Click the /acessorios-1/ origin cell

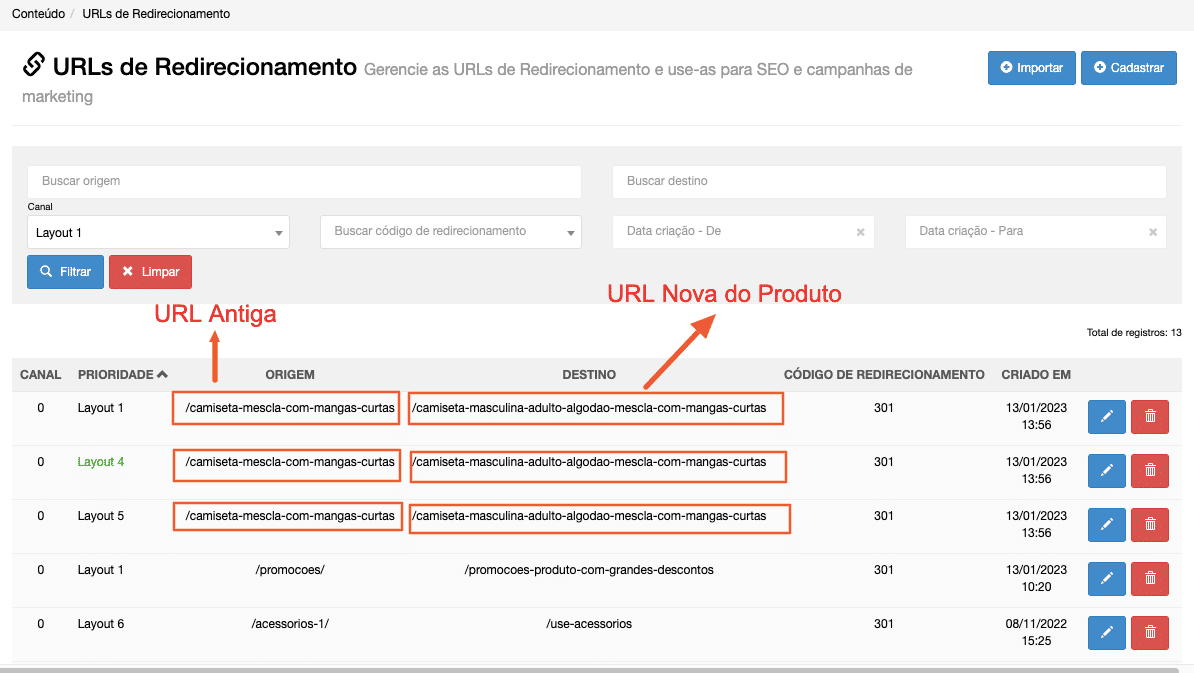tap(290, 624)
